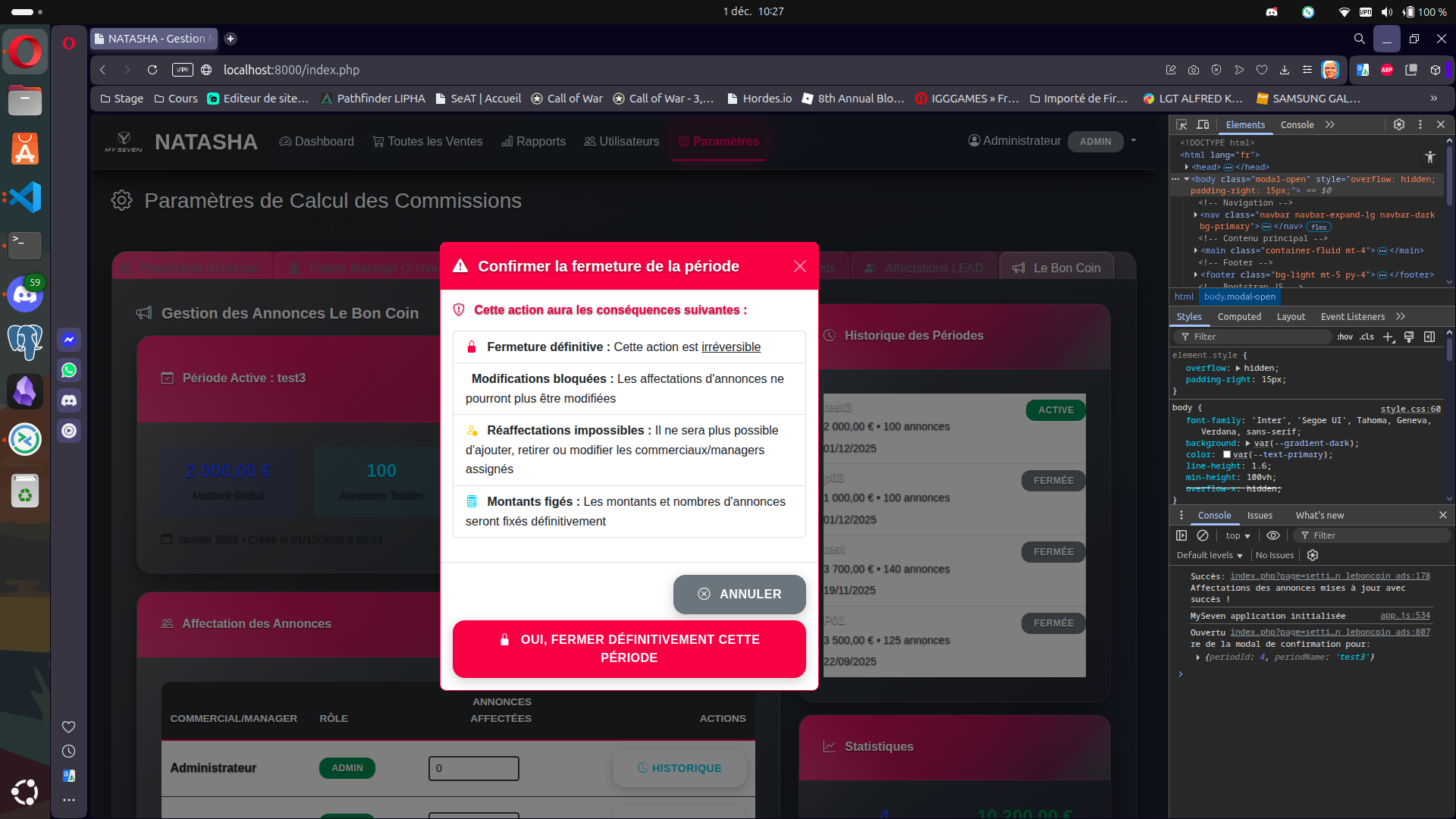Screen dimensions: 1456x819
Task: Open the 'Default levels' dropdown
Action: (1207, 555)
